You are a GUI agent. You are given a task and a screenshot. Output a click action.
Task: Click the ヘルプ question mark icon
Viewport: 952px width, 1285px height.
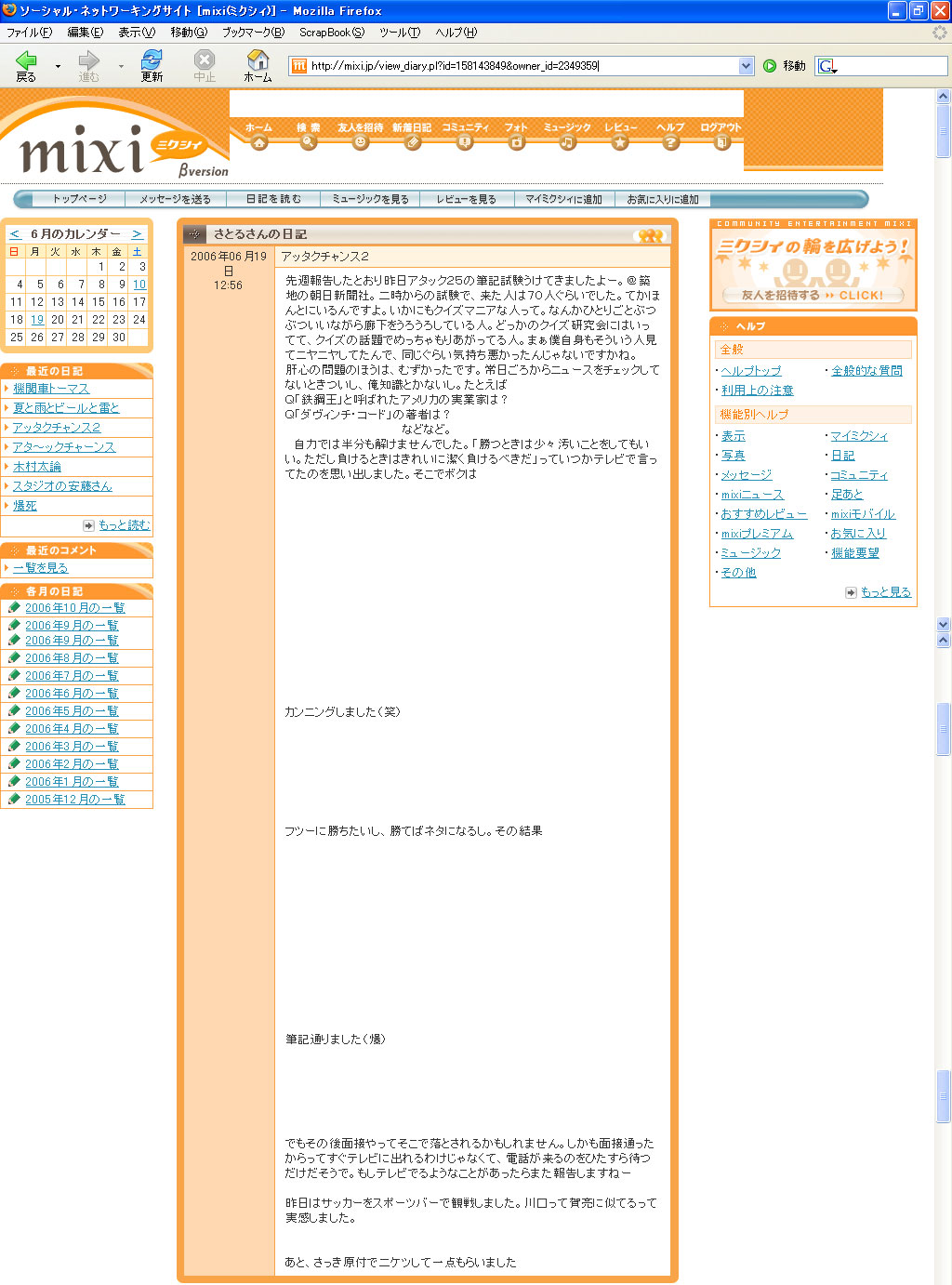point(670,142)
